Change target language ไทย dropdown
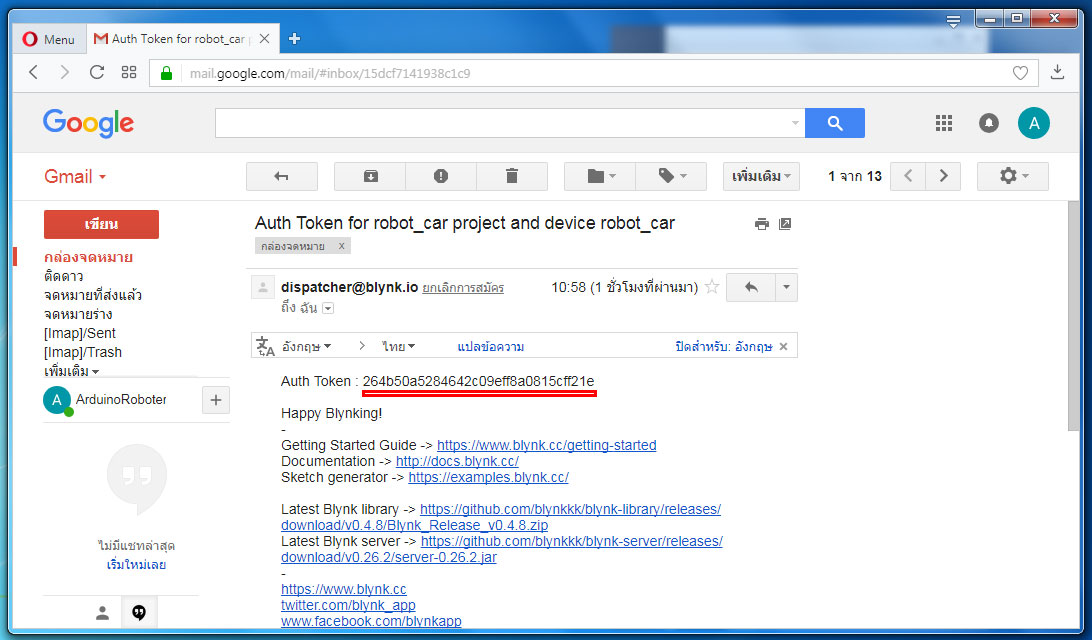The image size is (1092, 640). [398, 346]
